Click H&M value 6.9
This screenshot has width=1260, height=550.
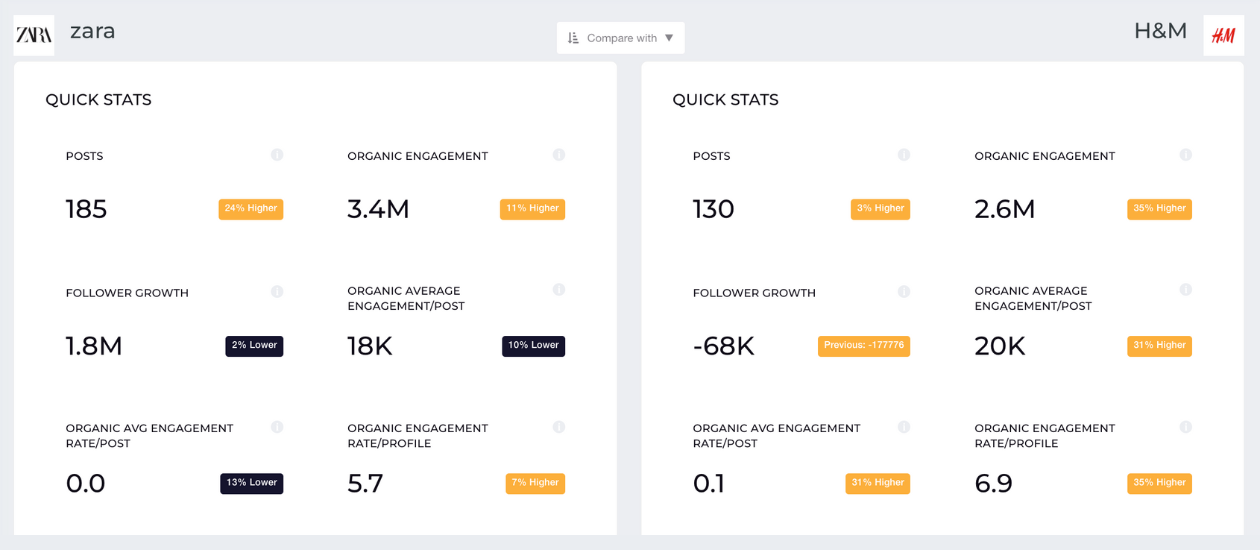994,483
